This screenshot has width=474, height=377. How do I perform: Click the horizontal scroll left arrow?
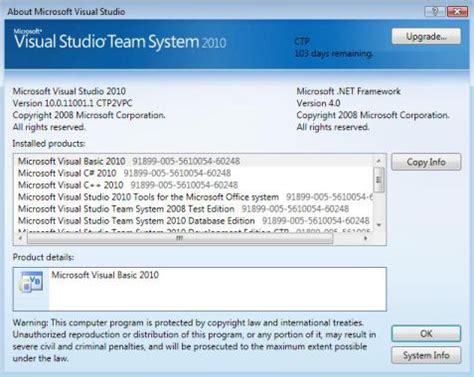click(20, 238)
